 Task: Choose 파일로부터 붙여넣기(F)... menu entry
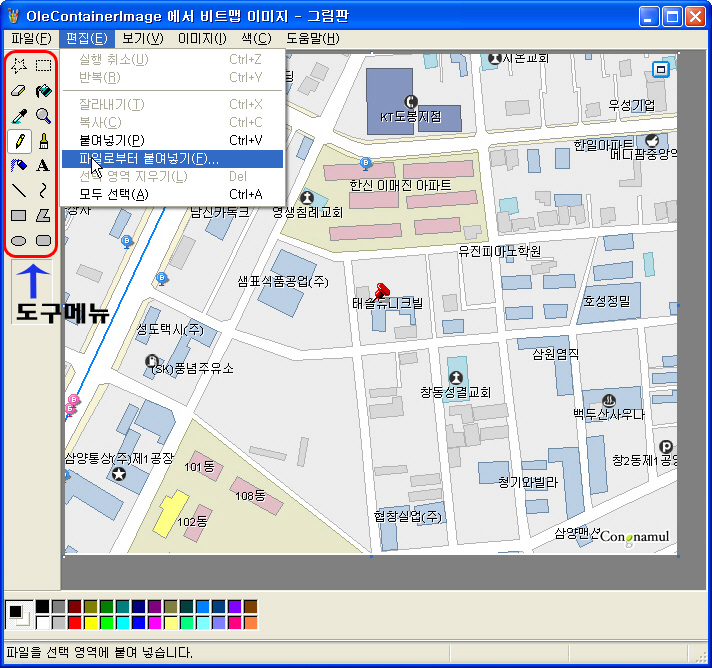[173, 158]
